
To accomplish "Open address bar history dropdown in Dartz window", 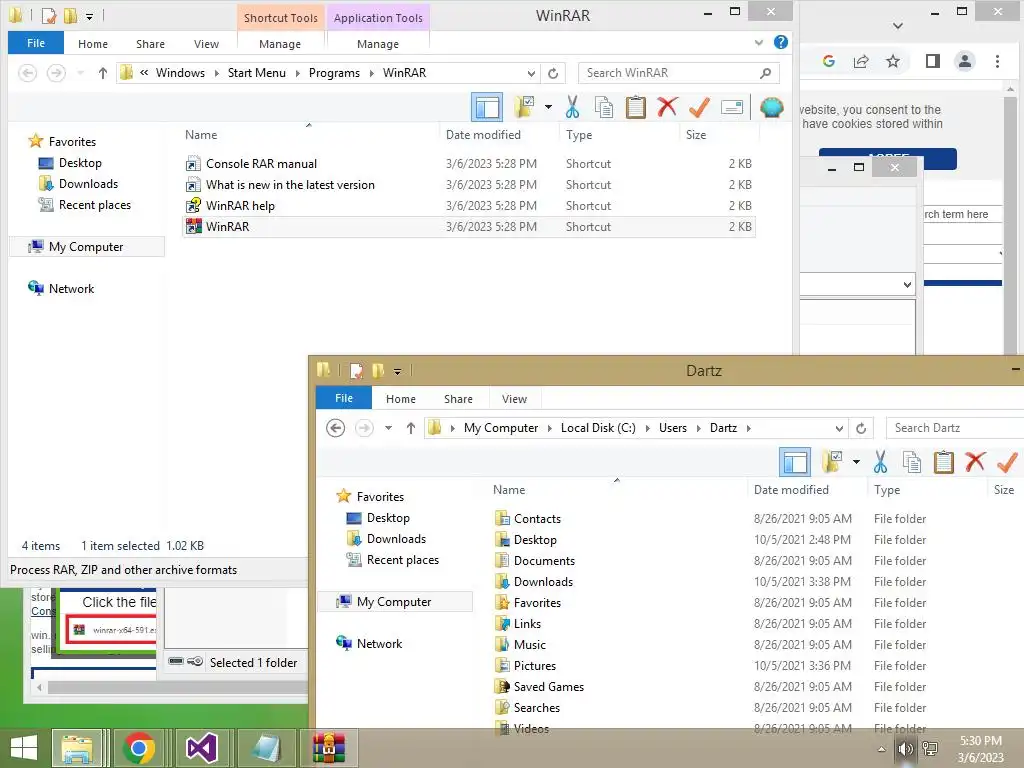I will [839, 428].
